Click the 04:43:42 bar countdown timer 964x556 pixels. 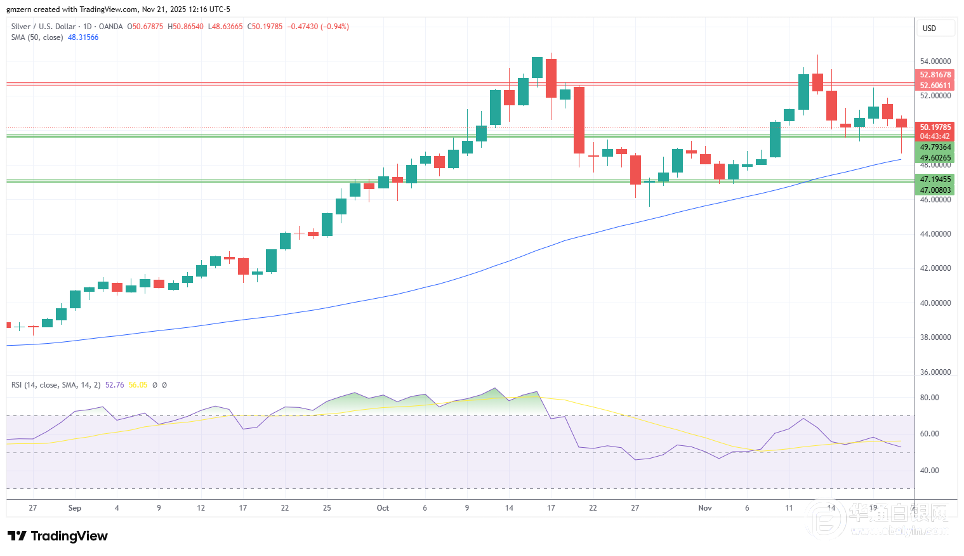coord(935,137)
